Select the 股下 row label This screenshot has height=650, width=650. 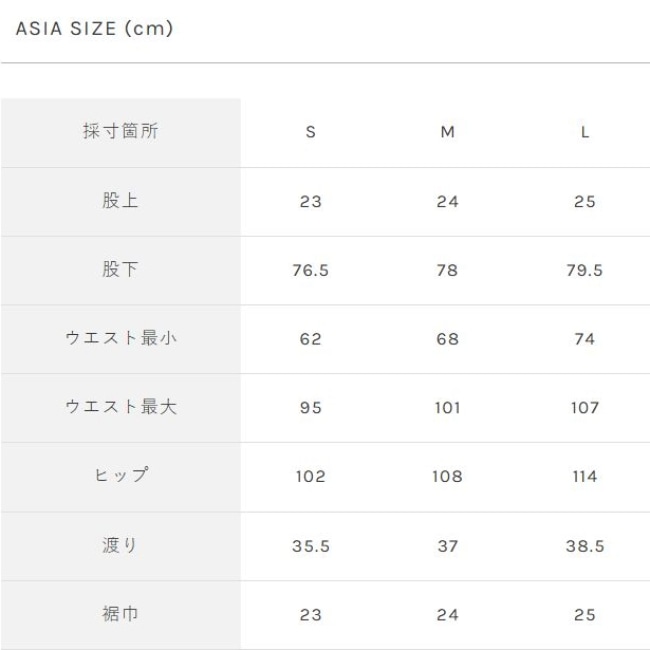pos(121,270)
